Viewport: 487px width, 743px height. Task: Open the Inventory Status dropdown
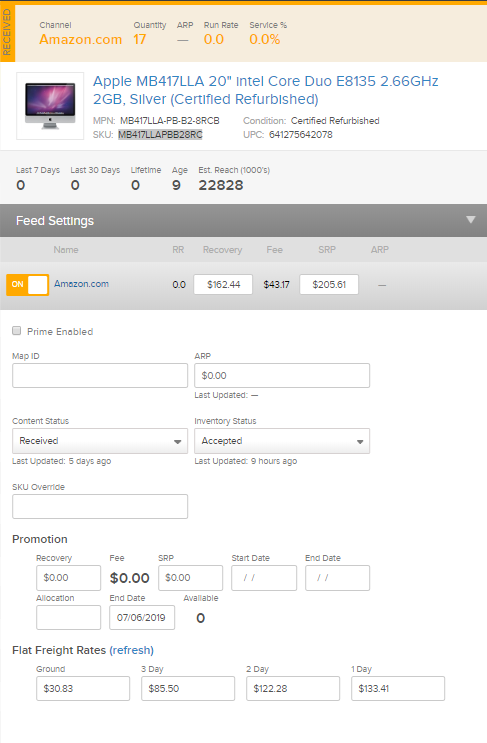pos(282,441)
